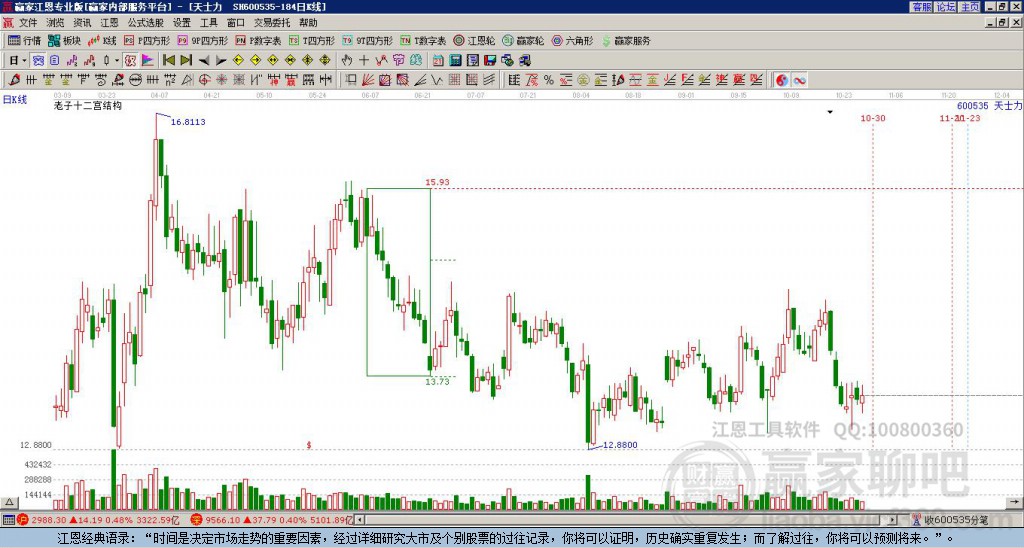Click the 老子十二宫结构 label
The width and height of the screenshot is (1024, 548).
[88, 106]
